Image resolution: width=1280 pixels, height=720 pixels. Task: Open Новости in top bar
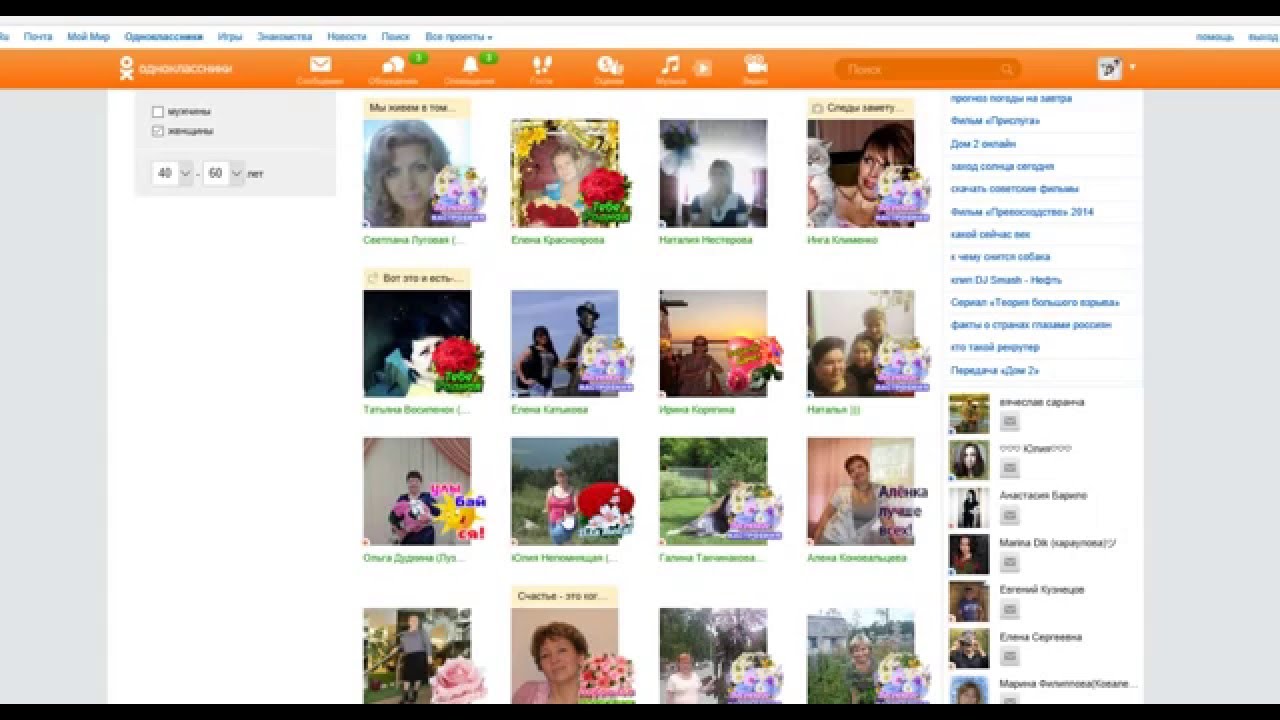pyautogui.click(x=347, y=37)
